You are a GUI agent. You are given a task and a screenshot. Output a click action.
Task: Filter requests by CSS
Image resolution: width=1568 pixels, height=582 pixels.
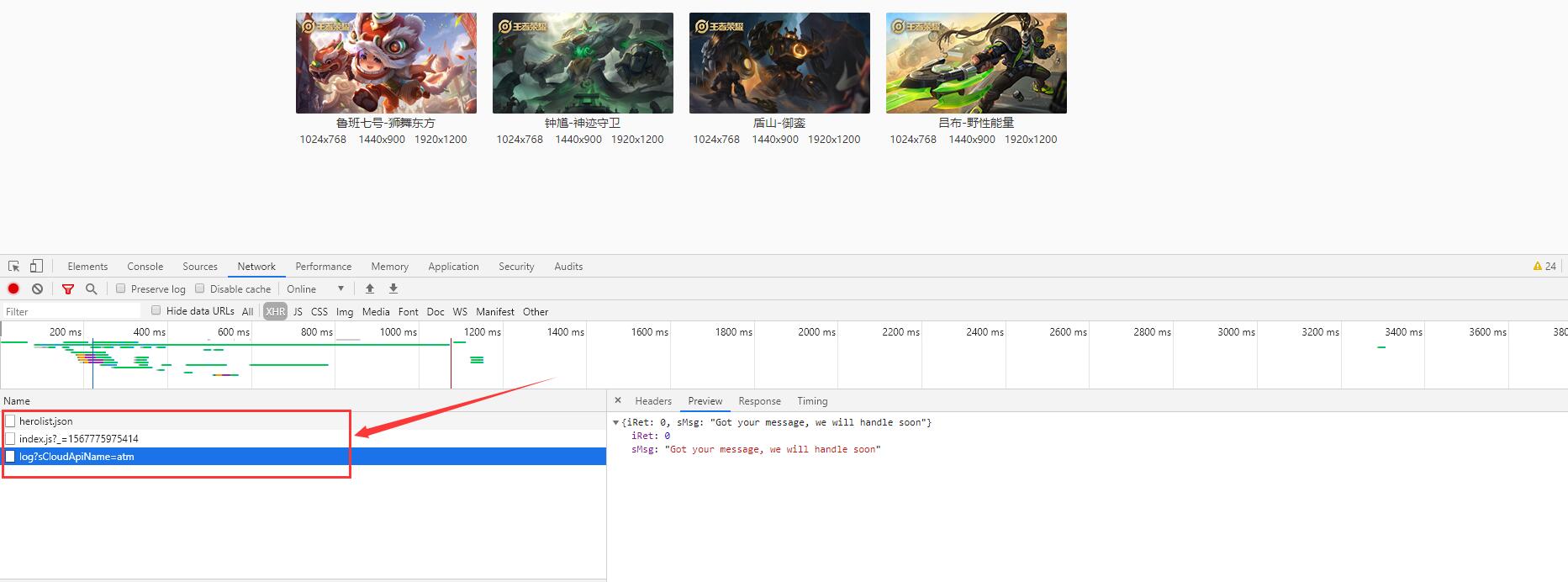(x=319, y=311)
